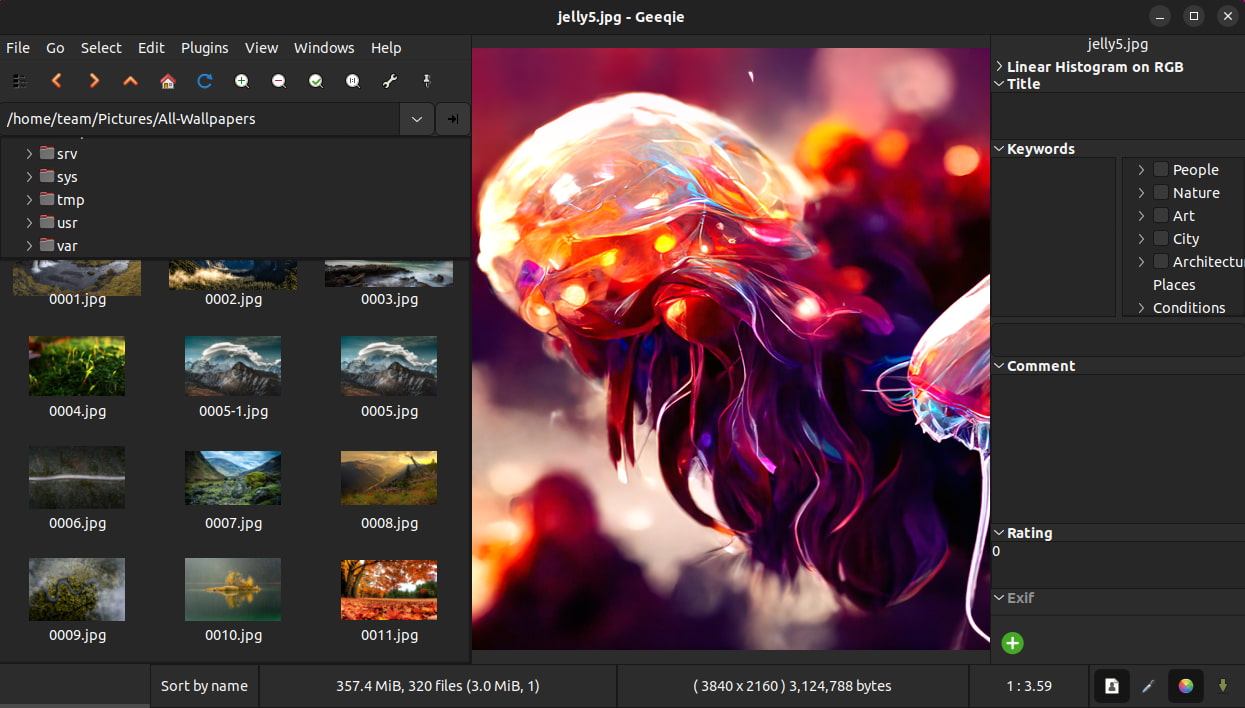Click the 1 : 3.59 zoom ratio button
Screen dimensions: 1245x708
[x=1028, y=686]
